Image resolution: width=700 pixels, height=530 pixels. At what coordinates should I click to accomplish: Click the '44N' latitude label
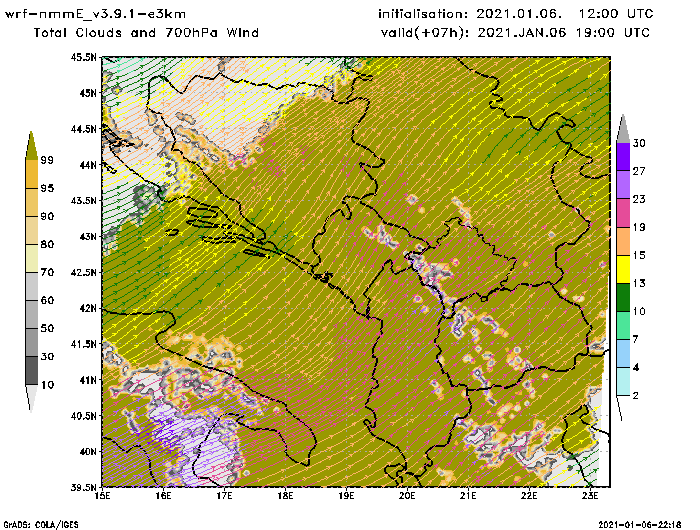(x=88, y=165)
